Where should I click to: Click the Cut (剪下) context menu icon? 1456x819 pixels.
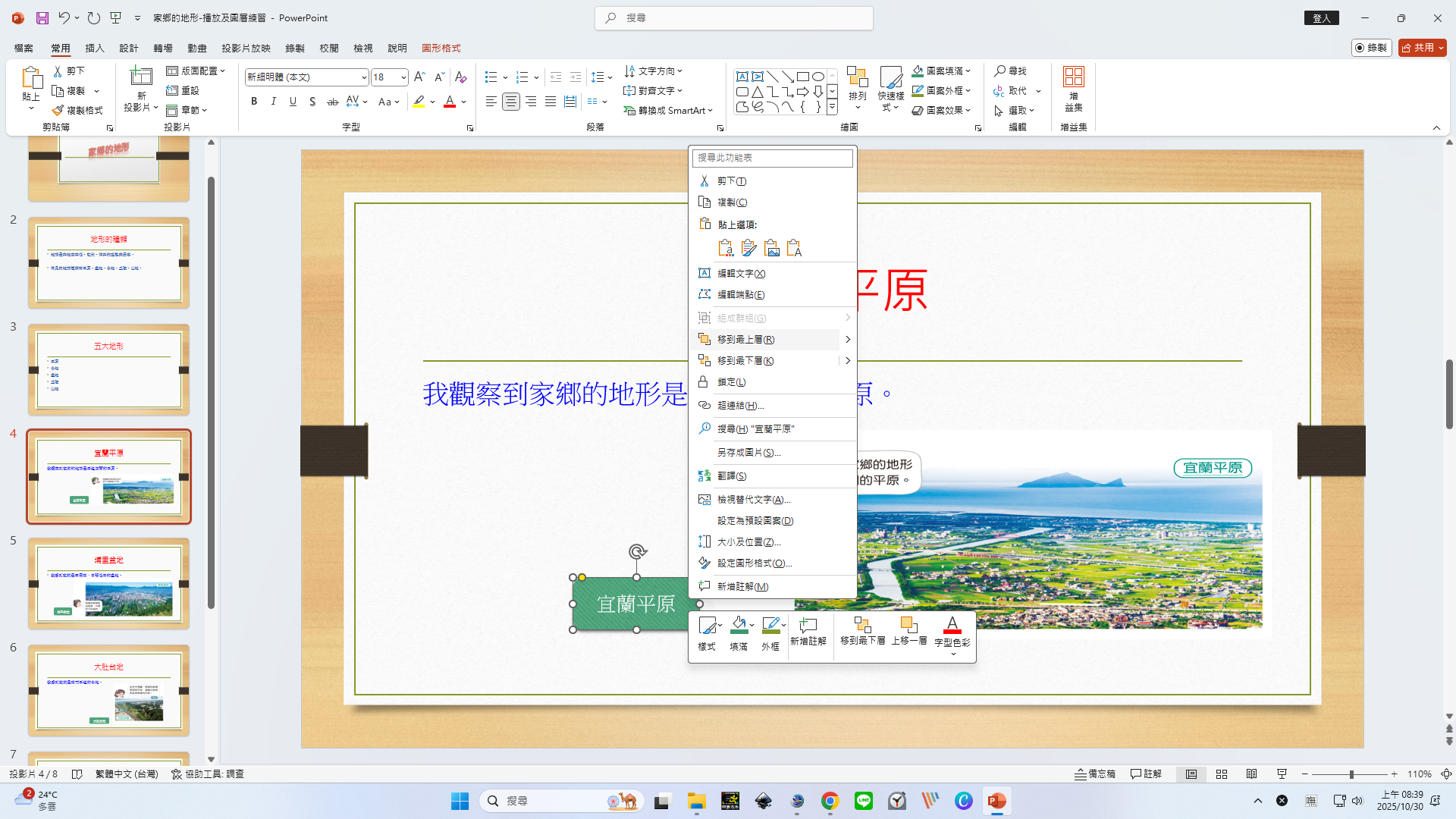704,181
